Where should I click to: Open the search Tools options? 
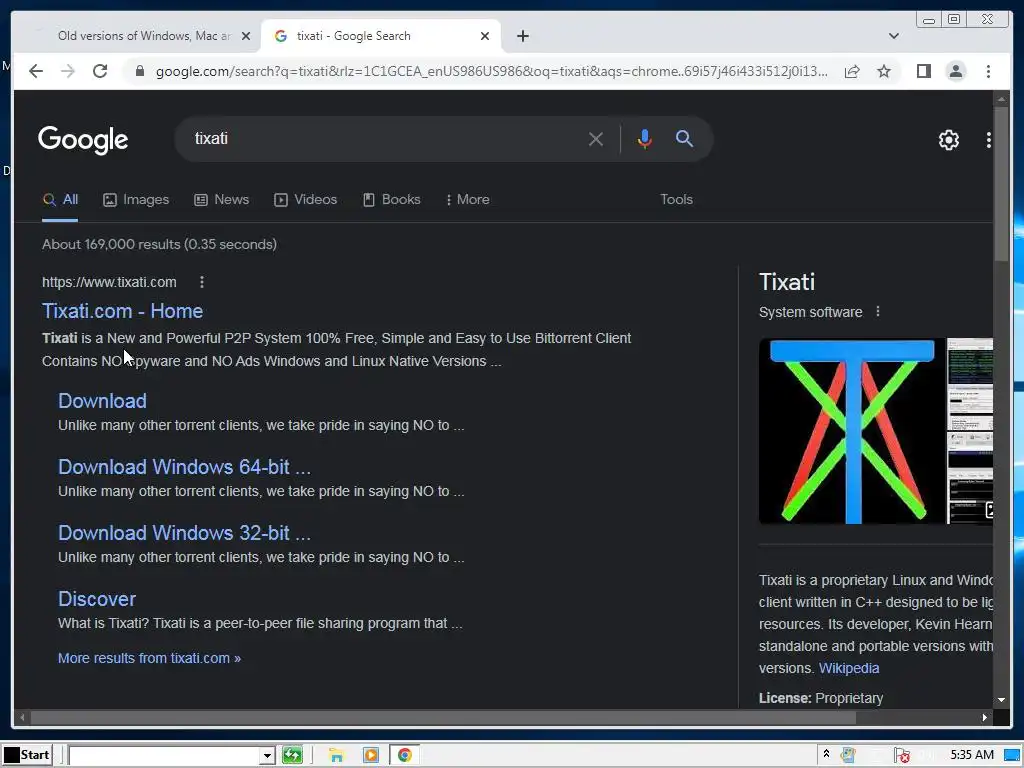coord(676,200)
